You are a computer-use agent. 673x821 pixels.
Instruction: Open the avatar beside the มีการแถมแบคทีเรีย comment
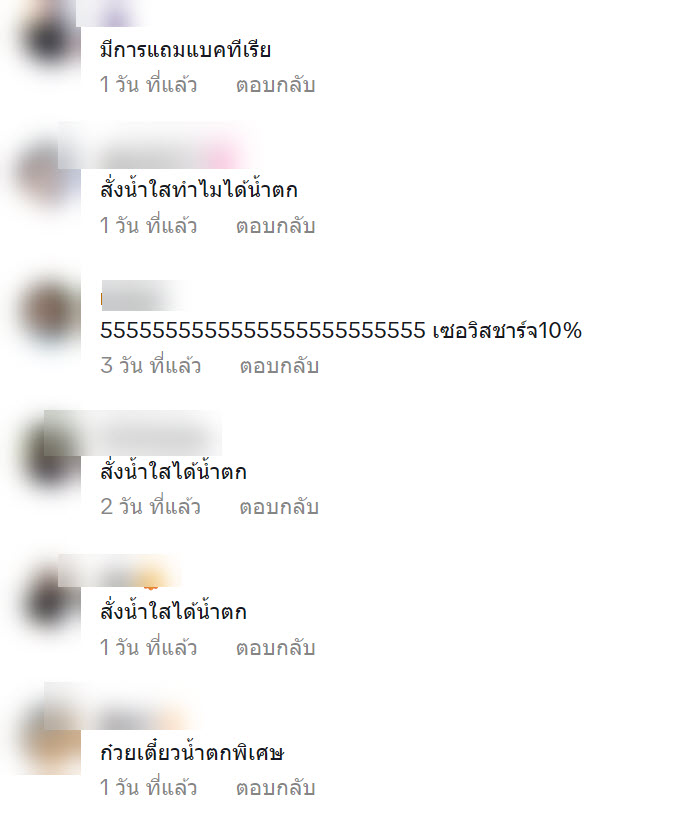pyautogui.click(x=50, y=39)
